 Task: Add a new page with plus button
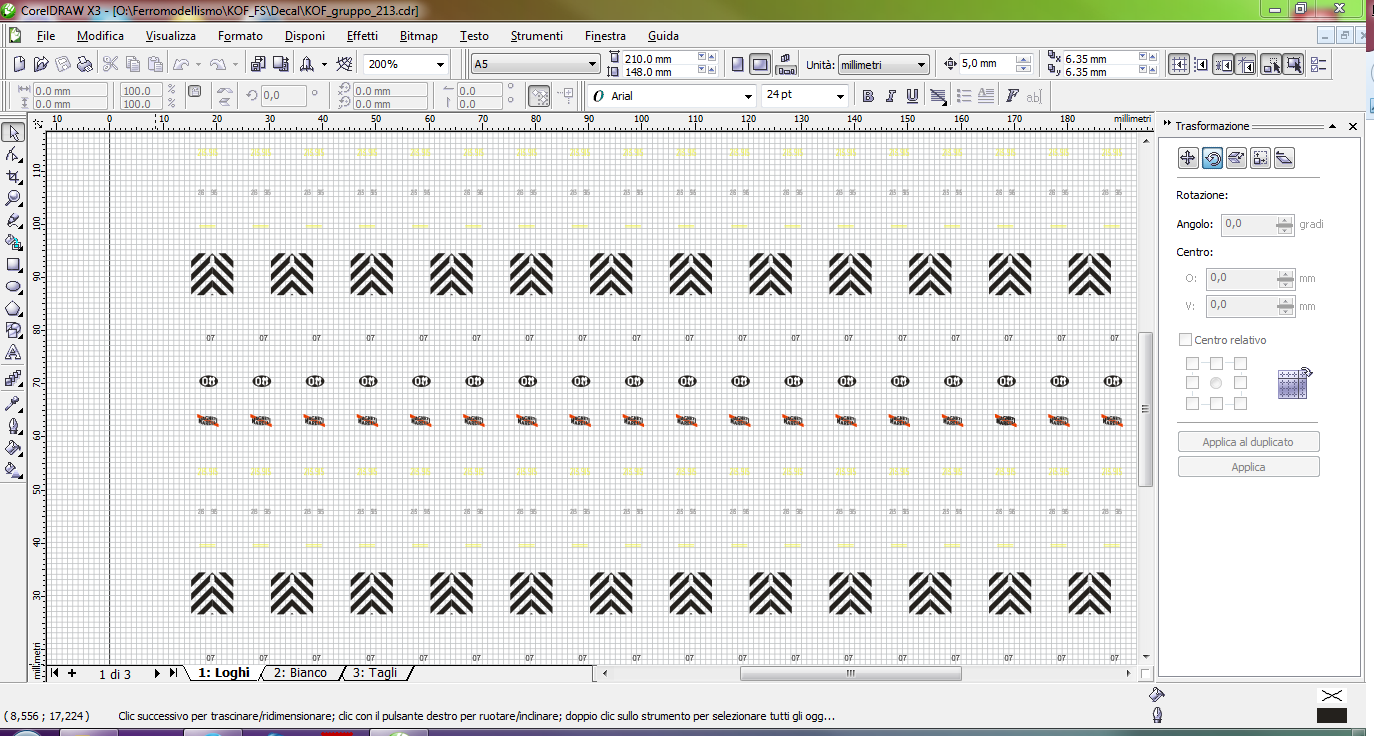[x=72, y=674]
